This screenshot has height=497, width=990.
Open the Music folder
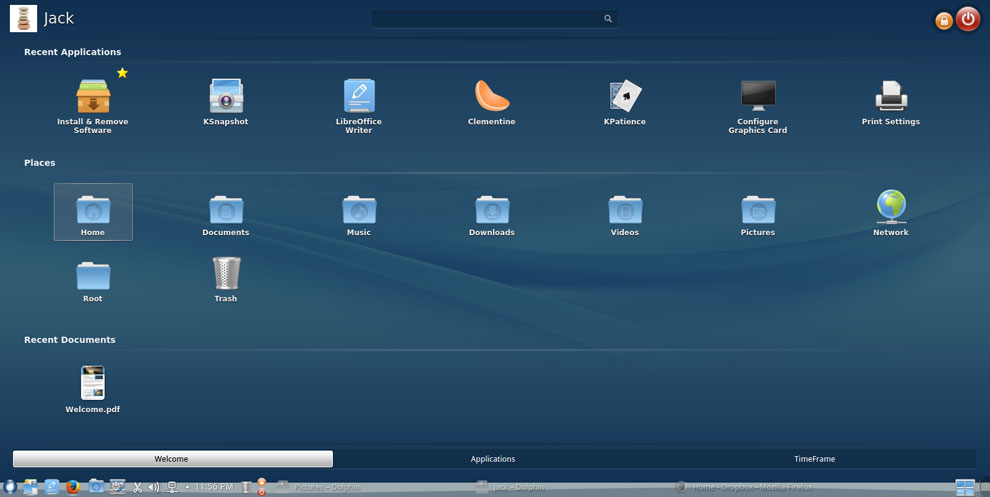359,215
